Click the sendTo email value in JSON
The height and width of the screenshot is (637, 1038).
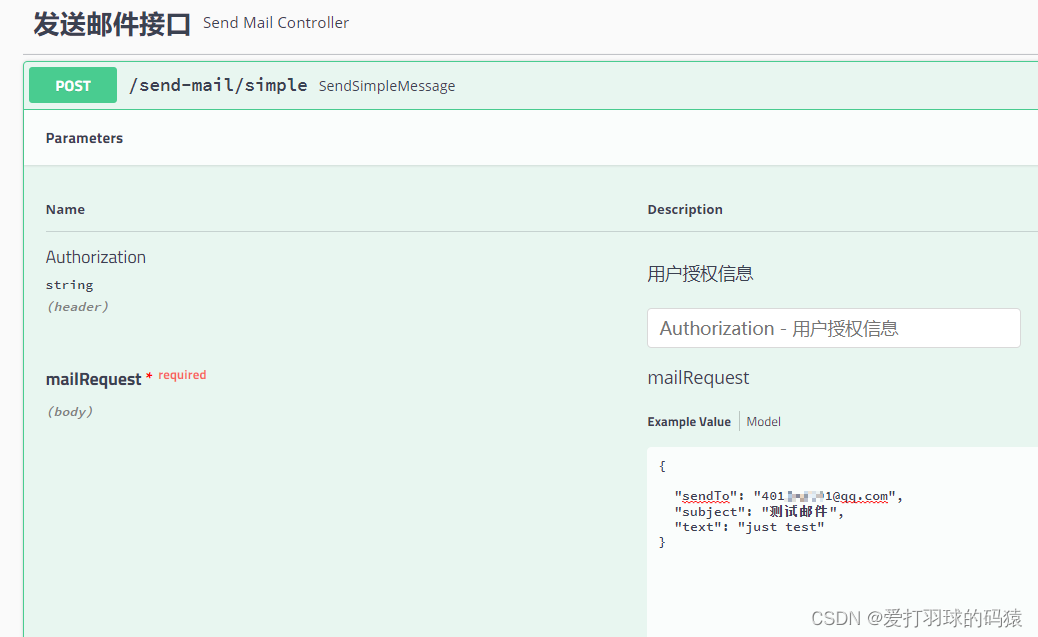pos(827,496)
